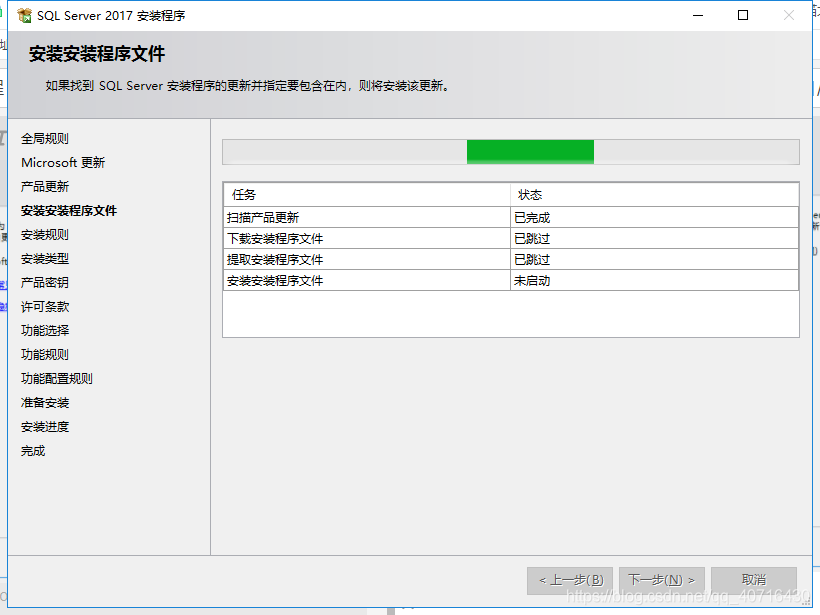The image size is (820, 615).
Task: Click the 提取安装程序文件 task row
Action: [511, 259]
